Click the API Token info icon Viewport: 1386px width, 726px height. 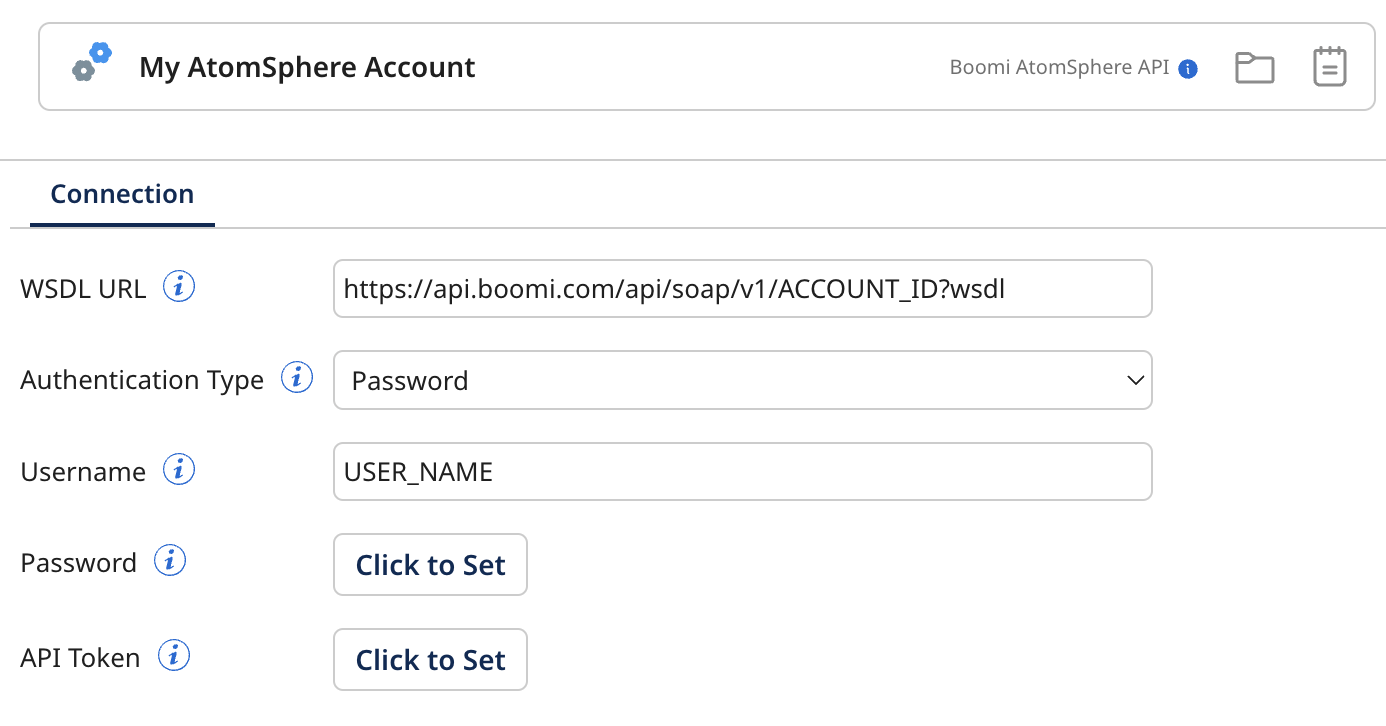(175, 655)
